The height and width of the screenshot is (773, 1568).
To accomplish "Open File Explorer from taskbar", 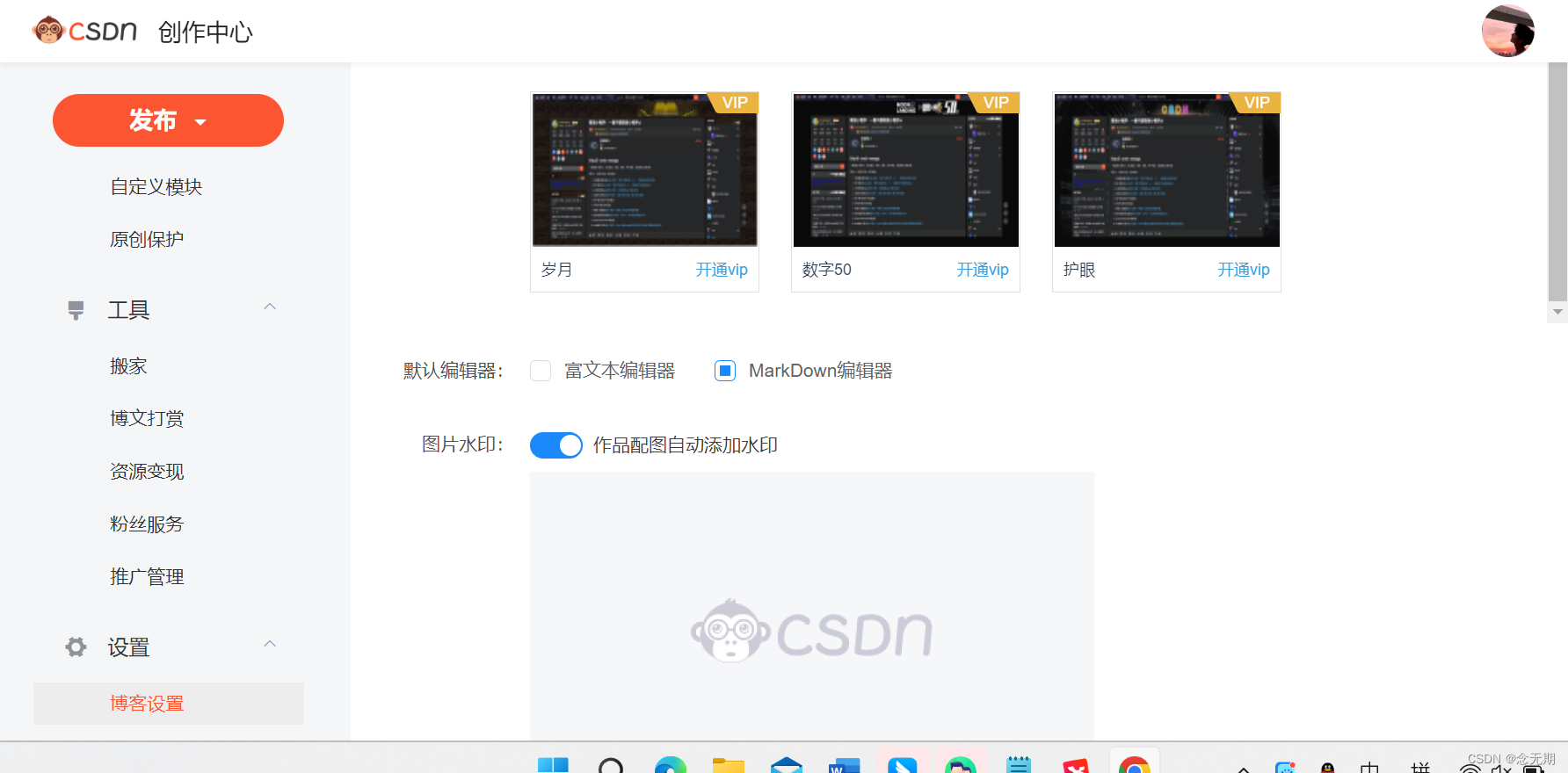I will [x=728, y=764].
